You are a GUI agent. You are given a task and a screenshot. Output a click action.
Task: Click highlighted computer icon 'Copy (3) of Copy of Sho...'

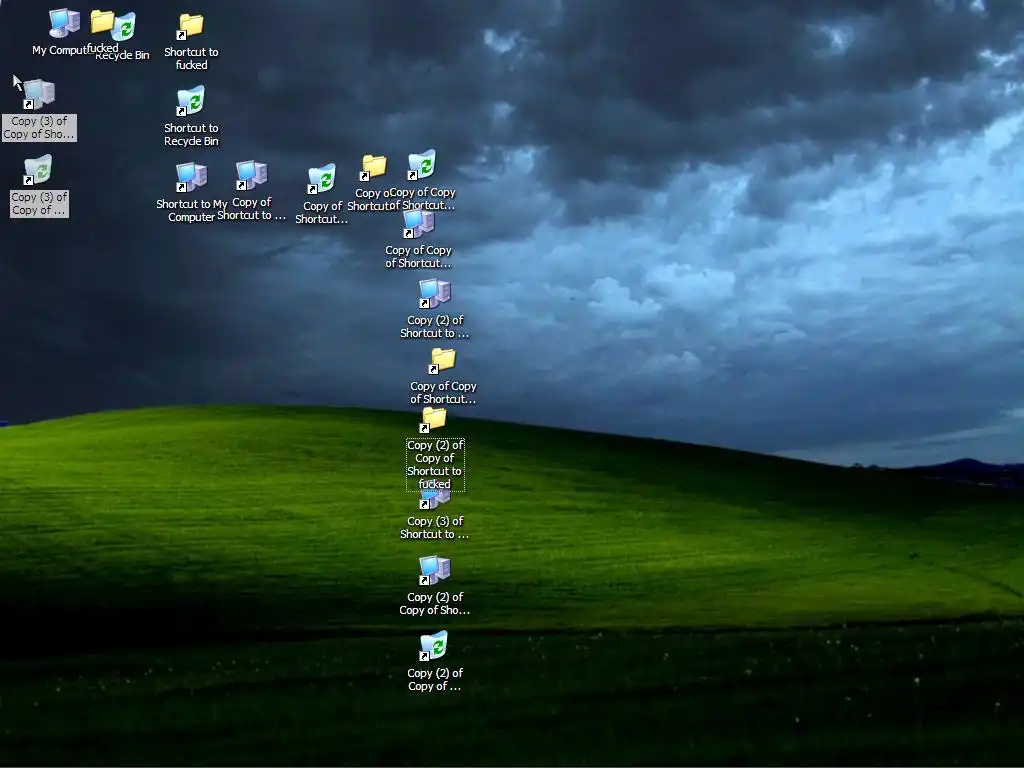pos(39,94)
